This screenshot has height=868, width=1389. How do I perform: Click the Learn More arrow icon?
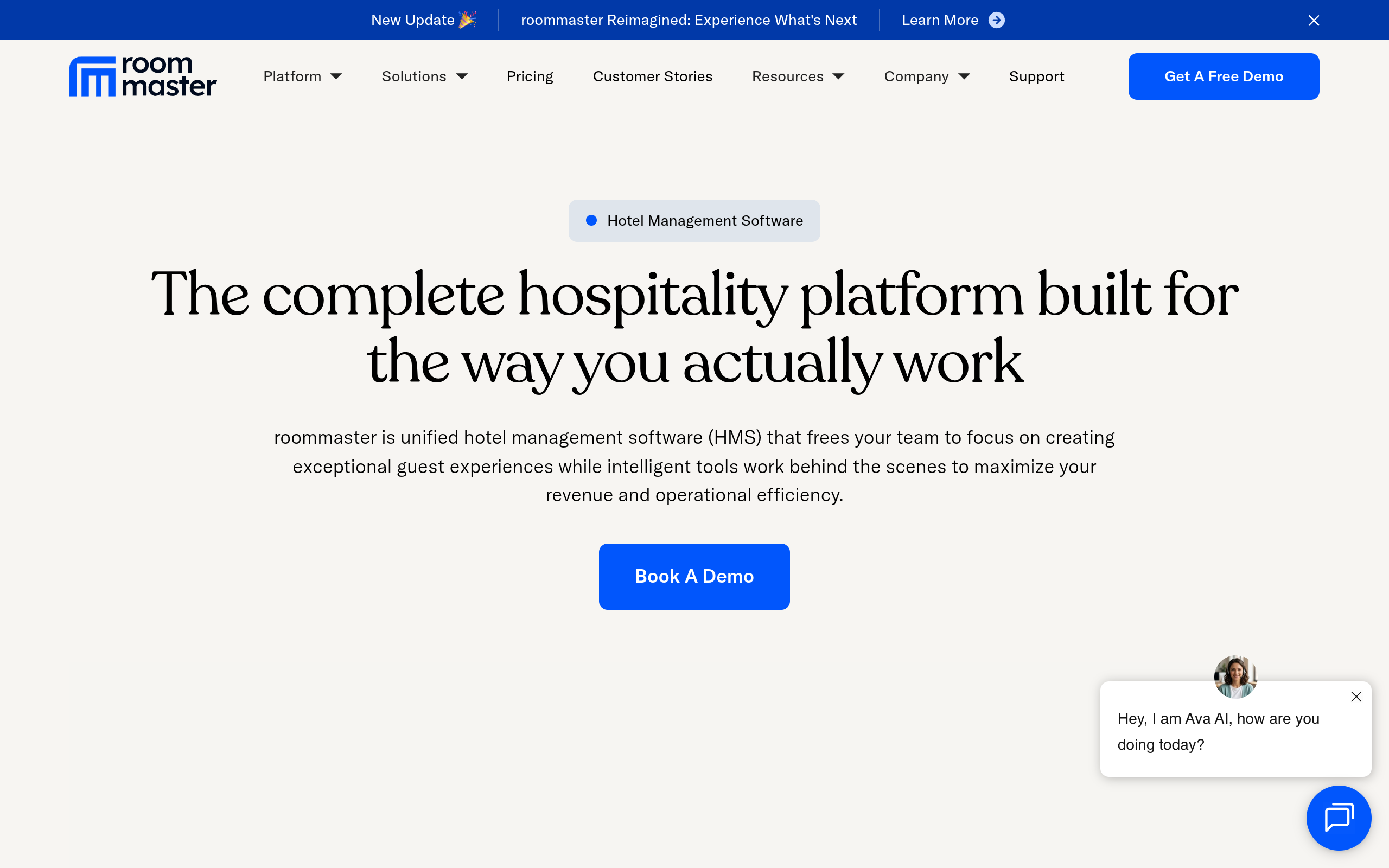(996, 20)
